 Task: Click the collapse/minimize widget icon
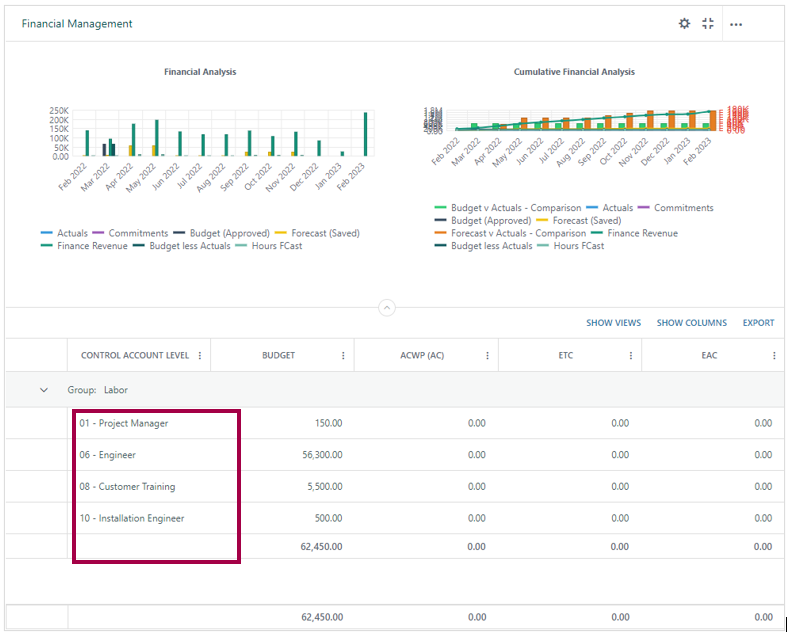click(708, 24)
